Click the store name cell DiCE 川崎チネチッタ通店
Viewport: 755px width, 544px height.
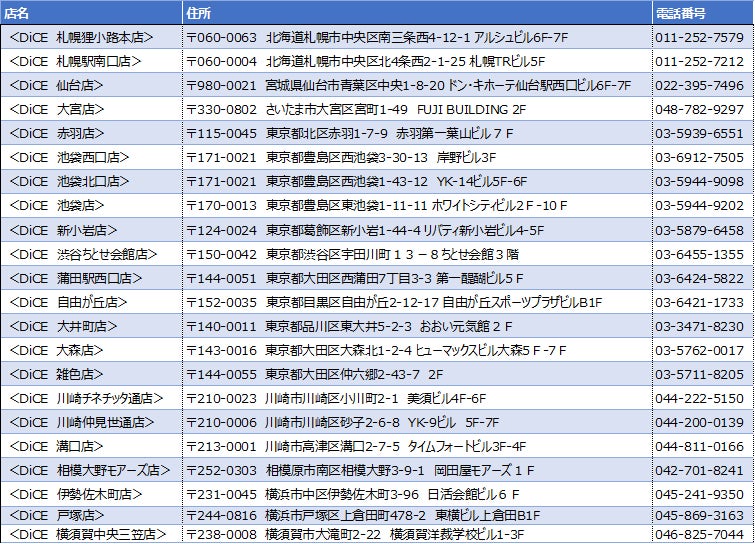pyautogui.click(x=91, y=399)
